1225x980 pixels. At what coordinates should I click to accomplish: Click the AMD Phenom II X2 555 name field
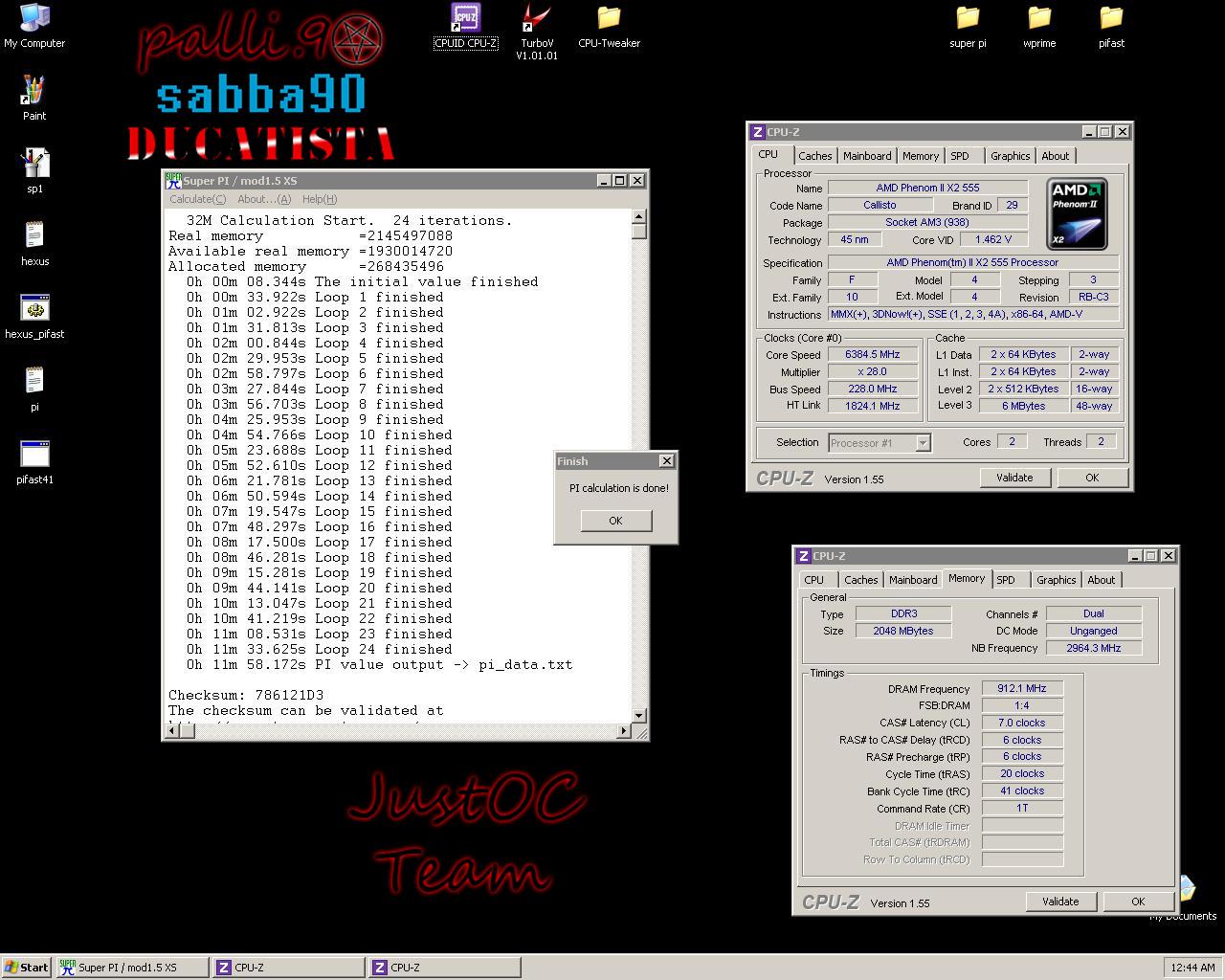927,189
